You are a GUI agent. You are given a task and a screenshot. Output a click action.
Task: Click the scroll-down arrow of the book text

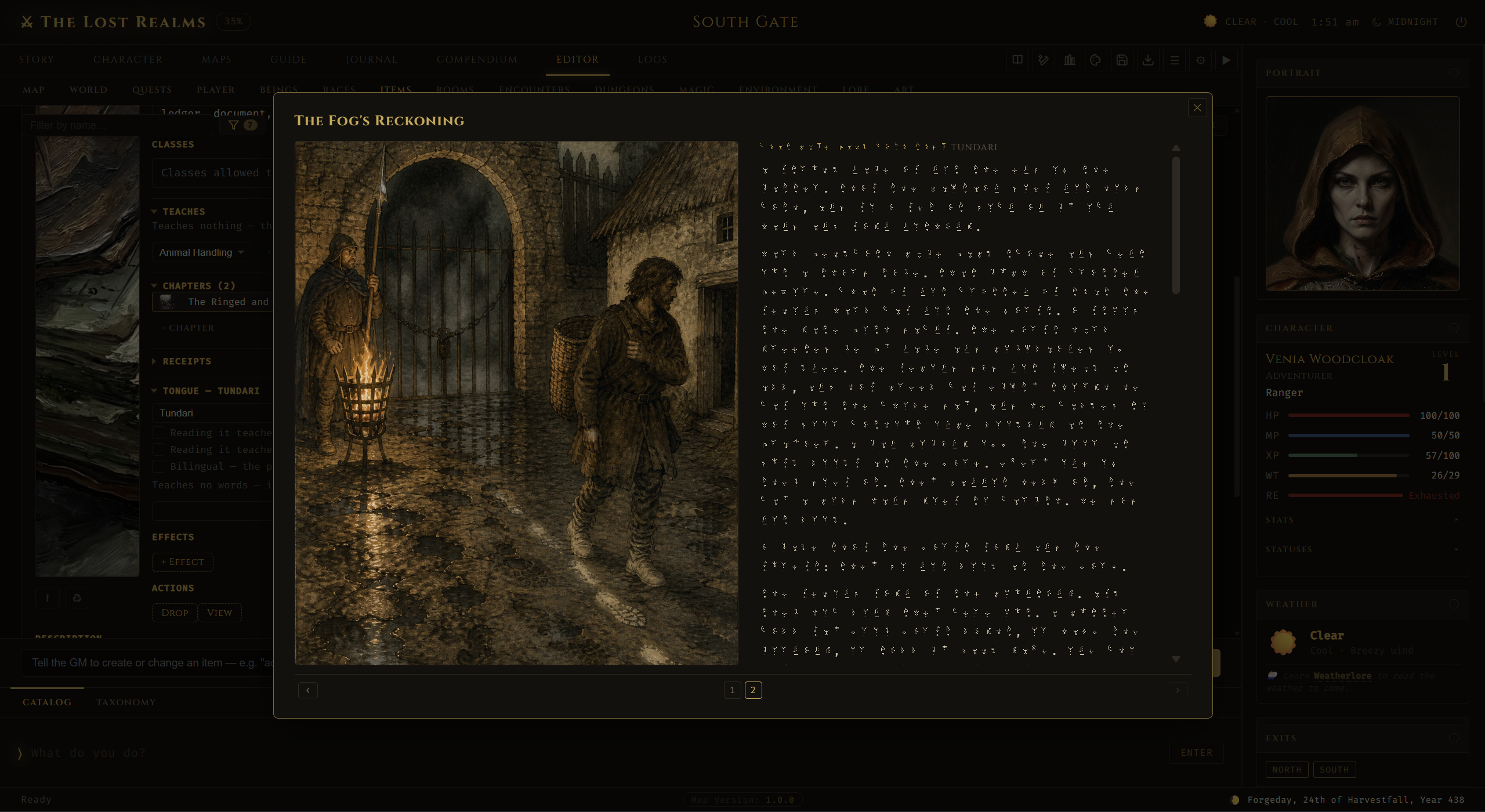click(x=1176, y=658)
